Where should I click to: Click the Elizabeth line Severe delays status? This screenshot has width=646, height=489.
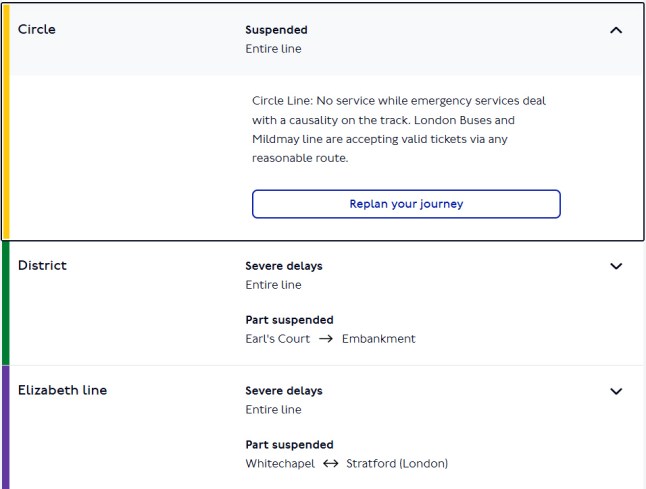[284, 391]
